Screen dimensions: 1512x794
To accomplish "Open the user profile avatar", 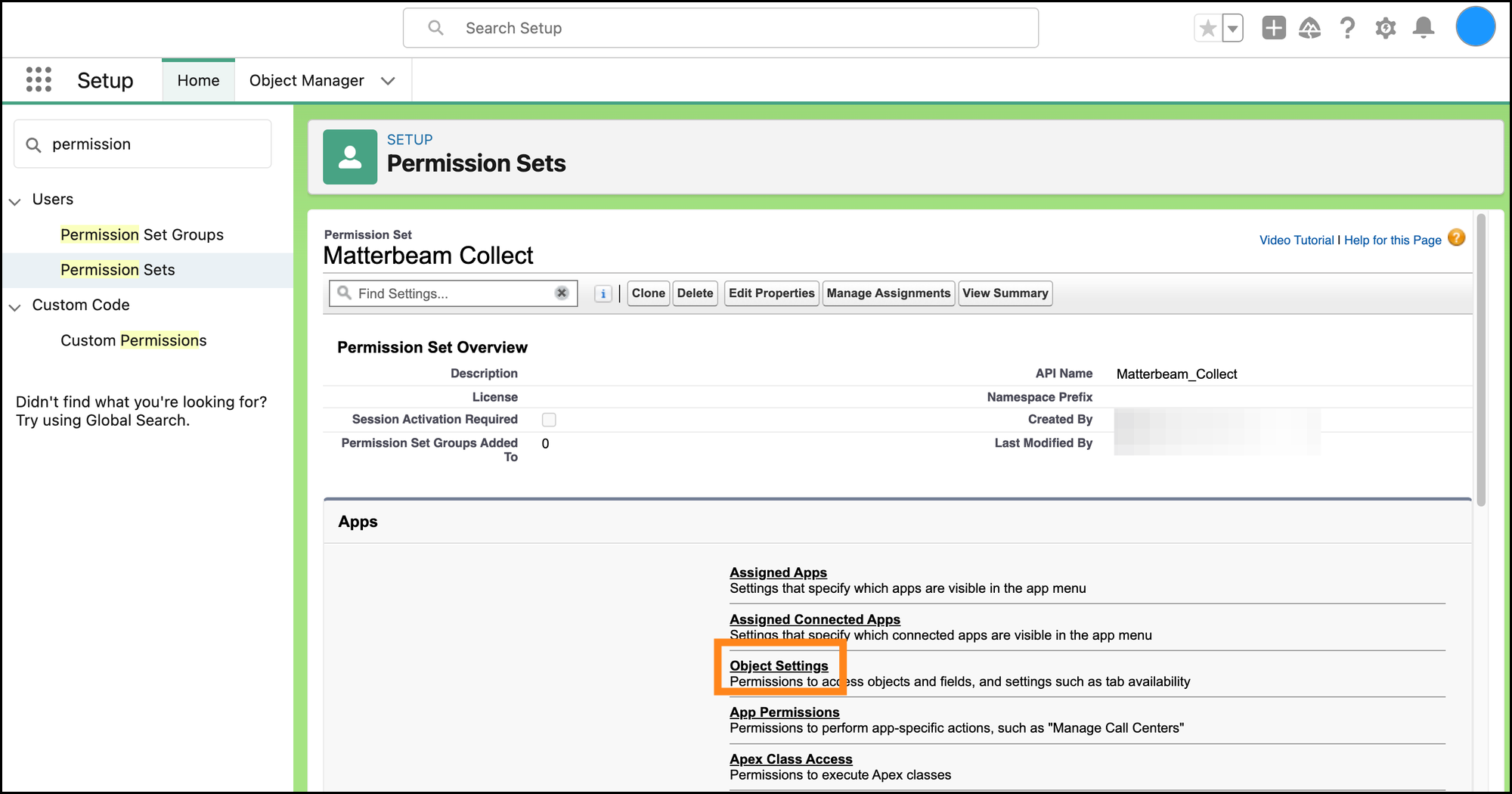I will coord(1475,27).
